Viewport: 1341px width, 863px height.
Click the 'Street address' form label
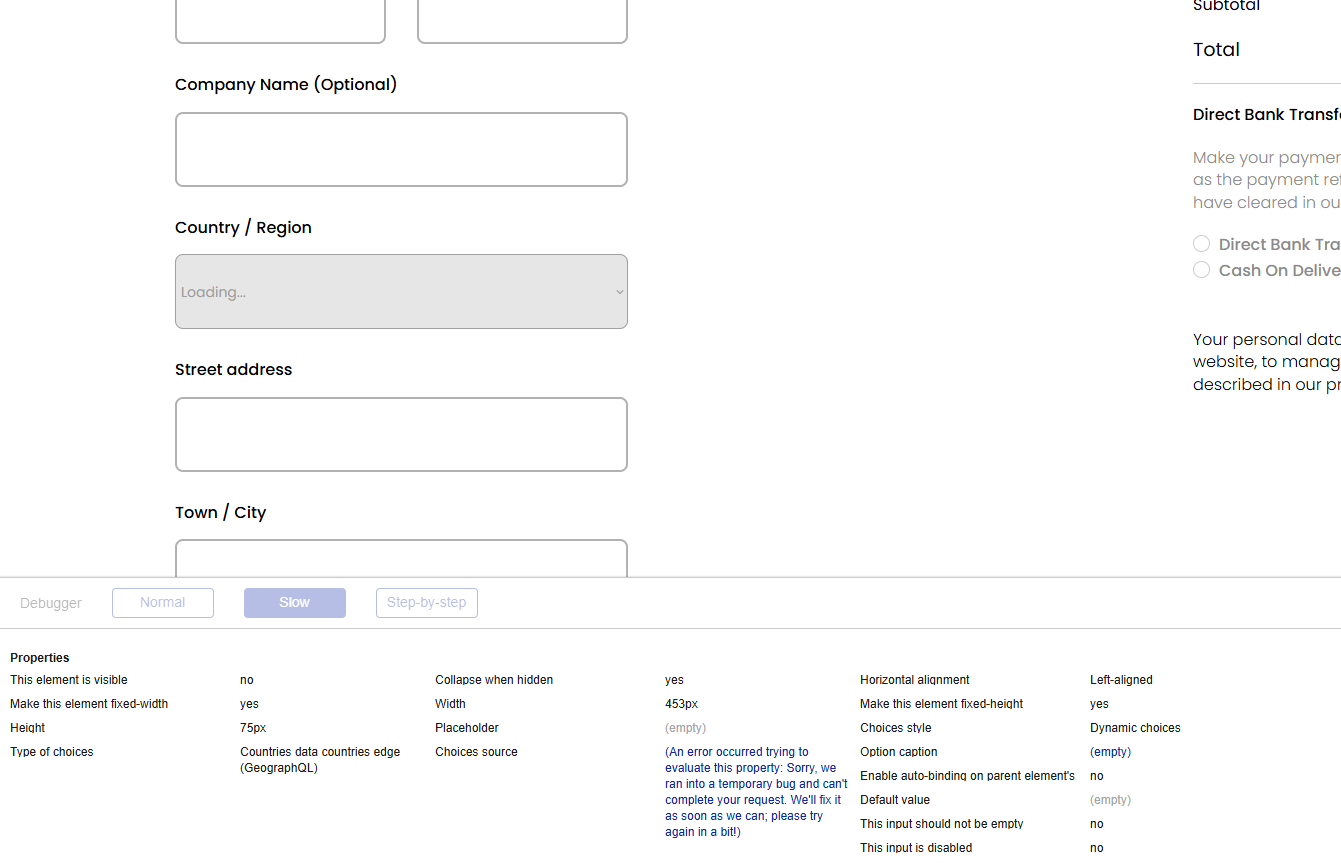coord(234,370)
